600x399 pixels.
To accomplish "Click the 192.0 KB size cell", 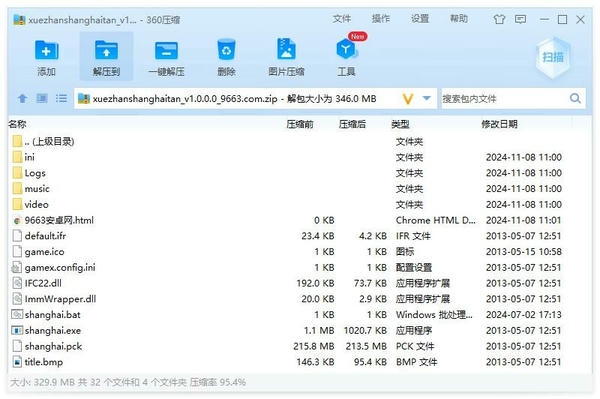I will pos(315,283).
